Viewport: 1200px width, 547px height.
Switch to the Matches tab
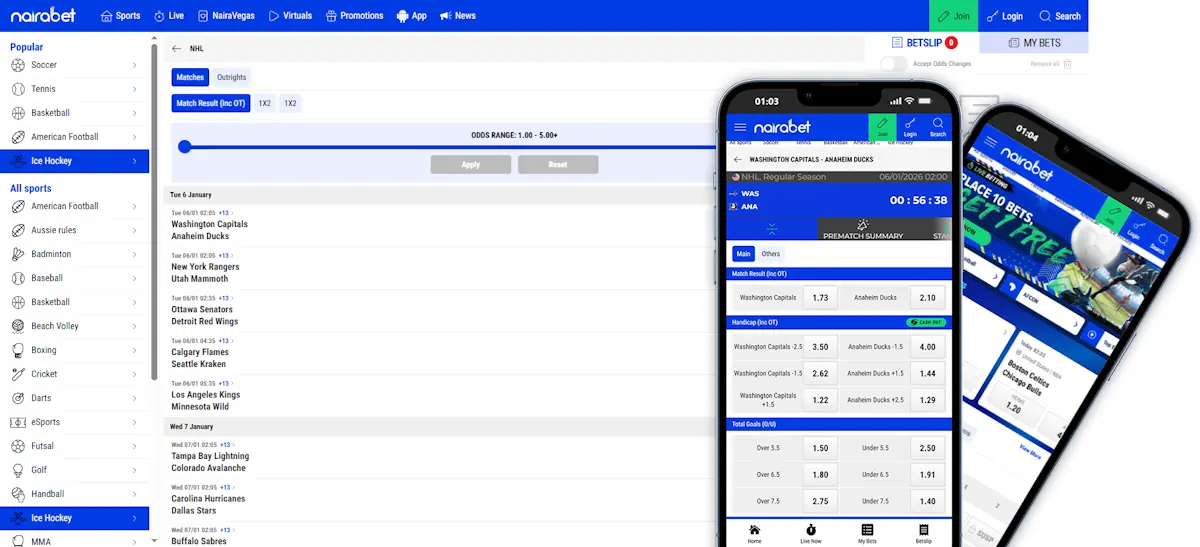(x=190, y=77)
